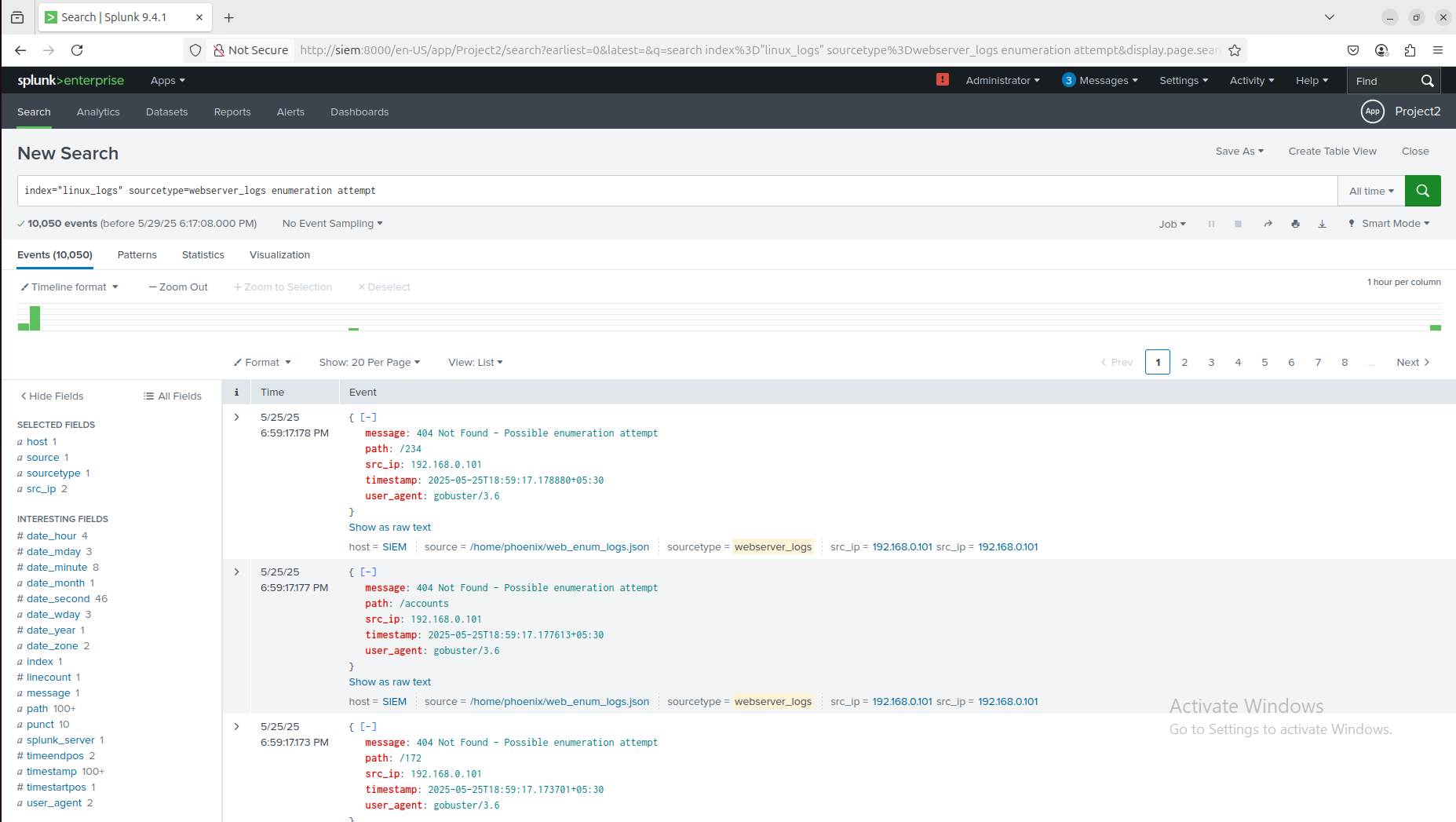Image resolution: width=1456 pixels, height=822 pixels.
Task: Collapse the /234 event JSON
Action: point(369,418)
